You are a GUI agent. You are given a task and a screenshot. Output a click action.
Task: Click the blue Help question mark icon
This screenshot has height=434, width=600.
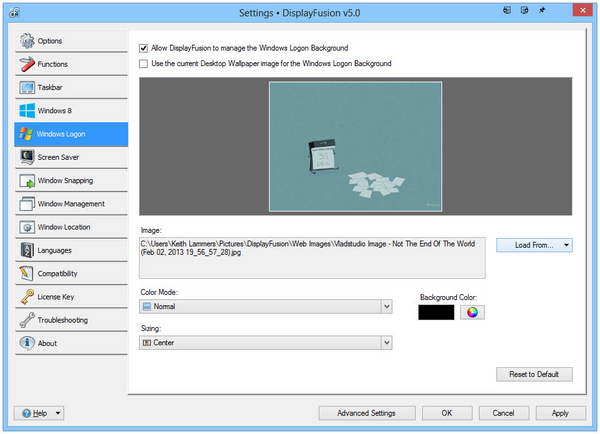26,413
